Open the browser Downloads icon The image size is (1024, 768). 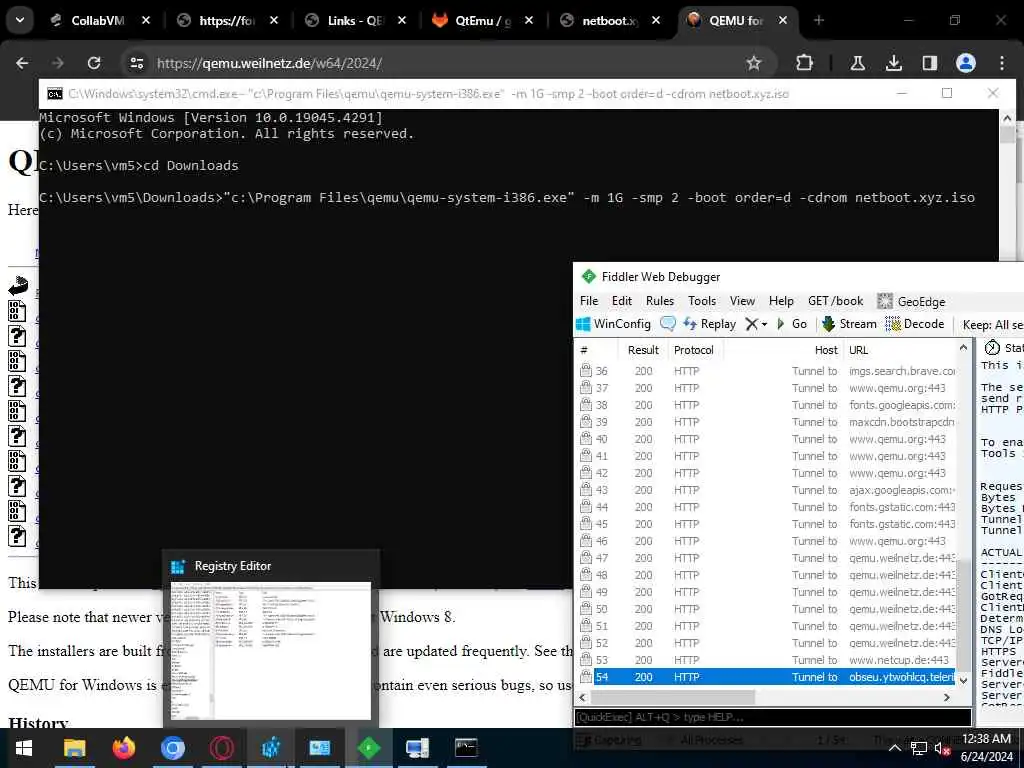pyautogui.click(x=893, y=63)
